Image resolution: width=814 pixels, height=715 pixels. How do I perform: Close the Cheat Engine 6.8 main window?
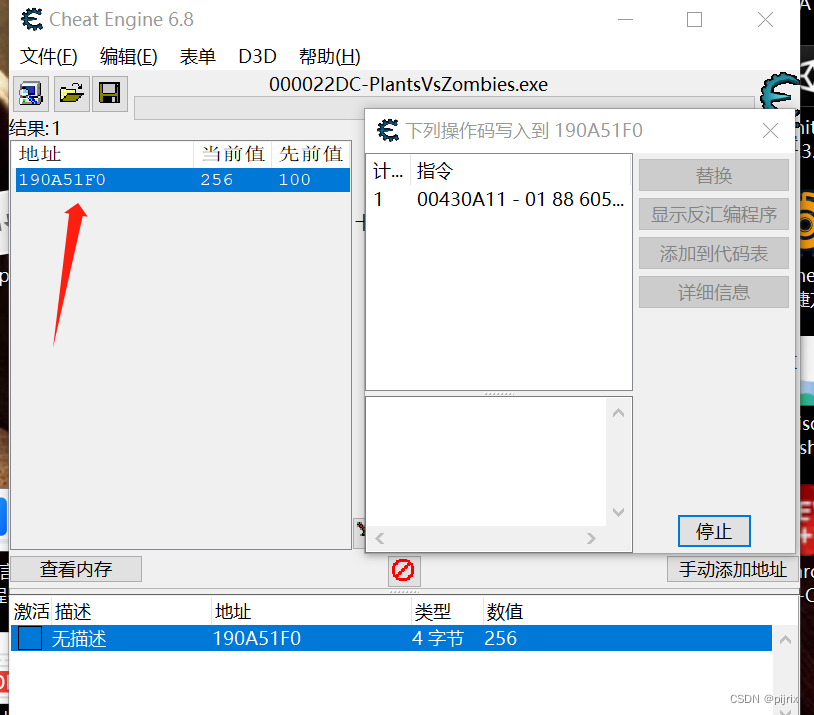coord(765,20)
